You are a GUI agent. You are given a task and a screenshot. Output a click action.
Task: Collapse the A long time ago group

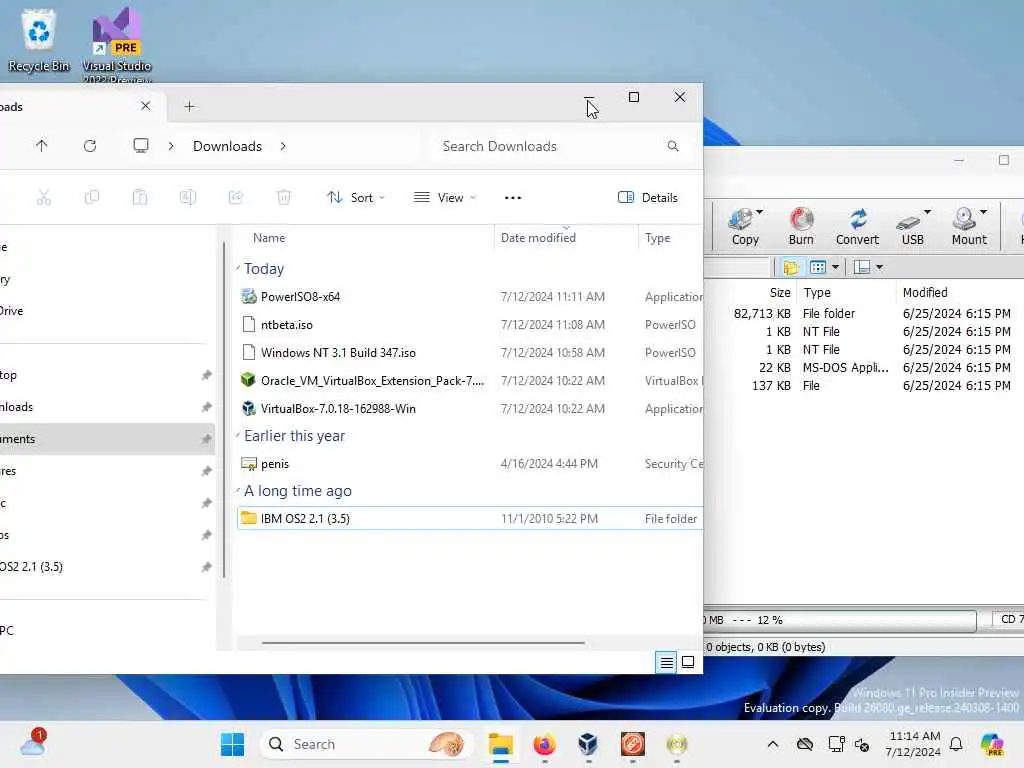[238, 490]
